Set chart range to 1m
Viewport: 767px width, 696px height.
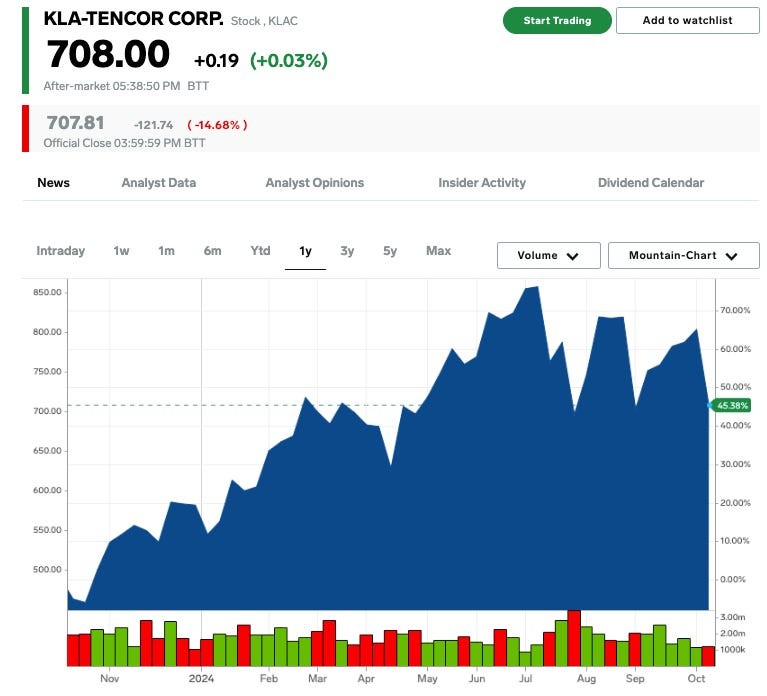coord(166,251)
